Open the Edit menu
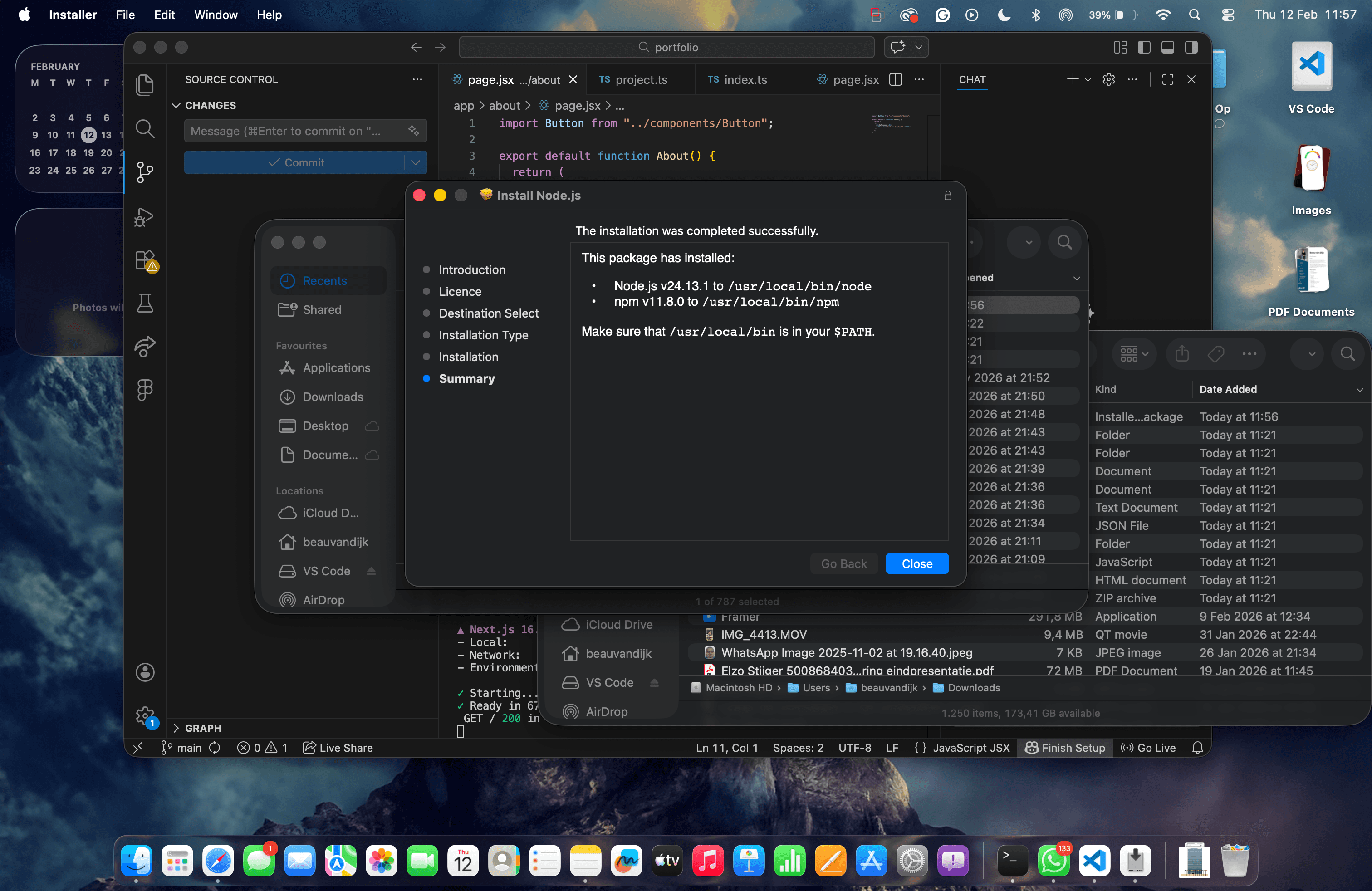 click(x=164, y=15)
